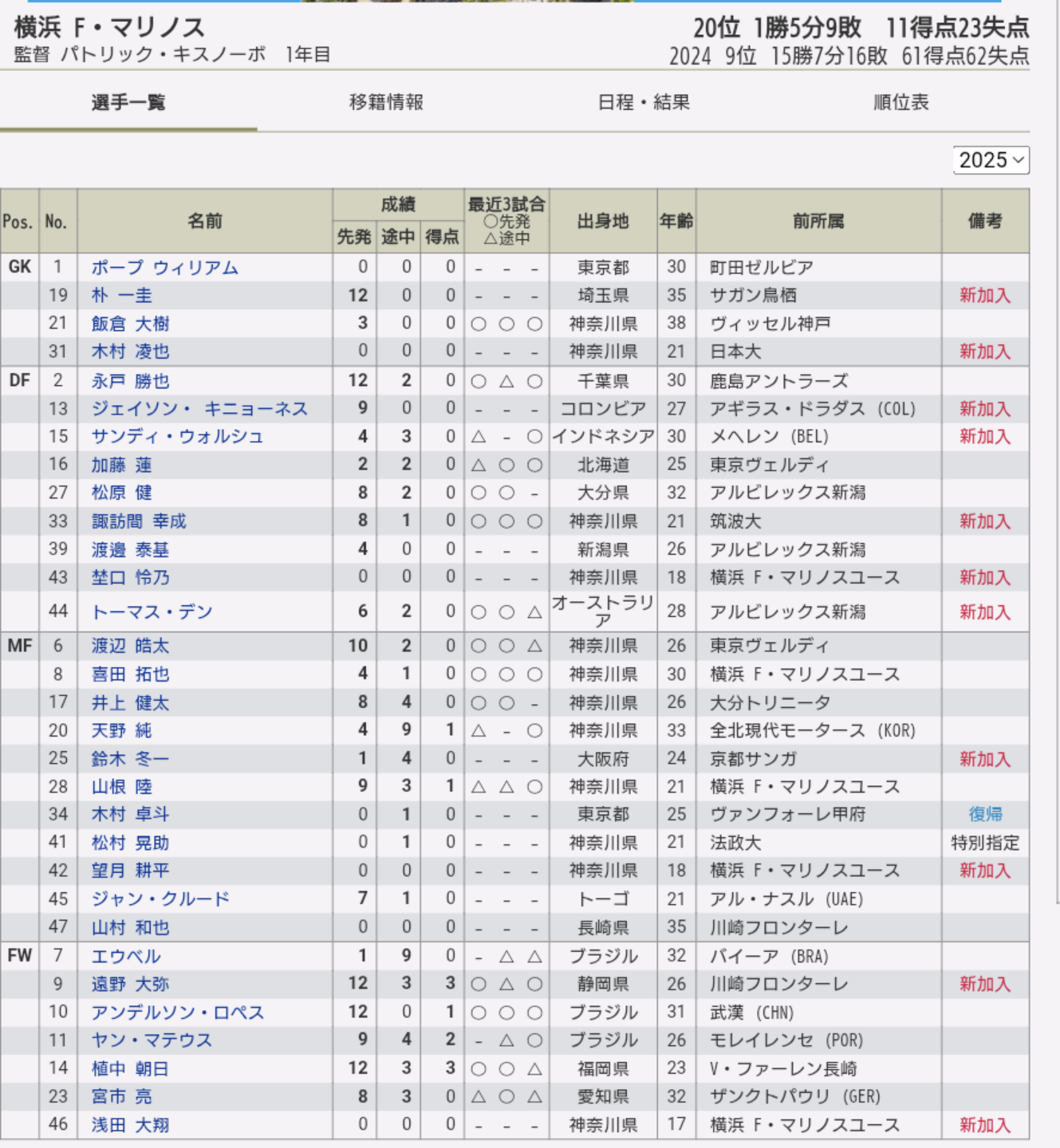Open player link 山根 陸

click(121, 787)
